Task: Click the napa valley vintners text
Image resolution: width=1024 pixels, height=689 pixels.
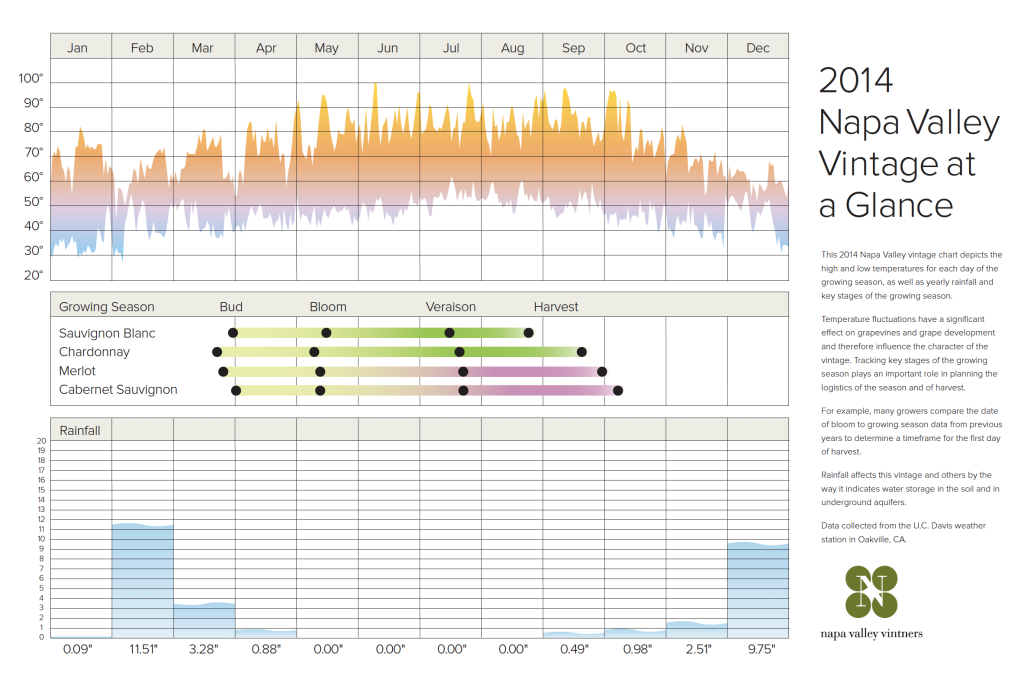Action: coord(871,633)
